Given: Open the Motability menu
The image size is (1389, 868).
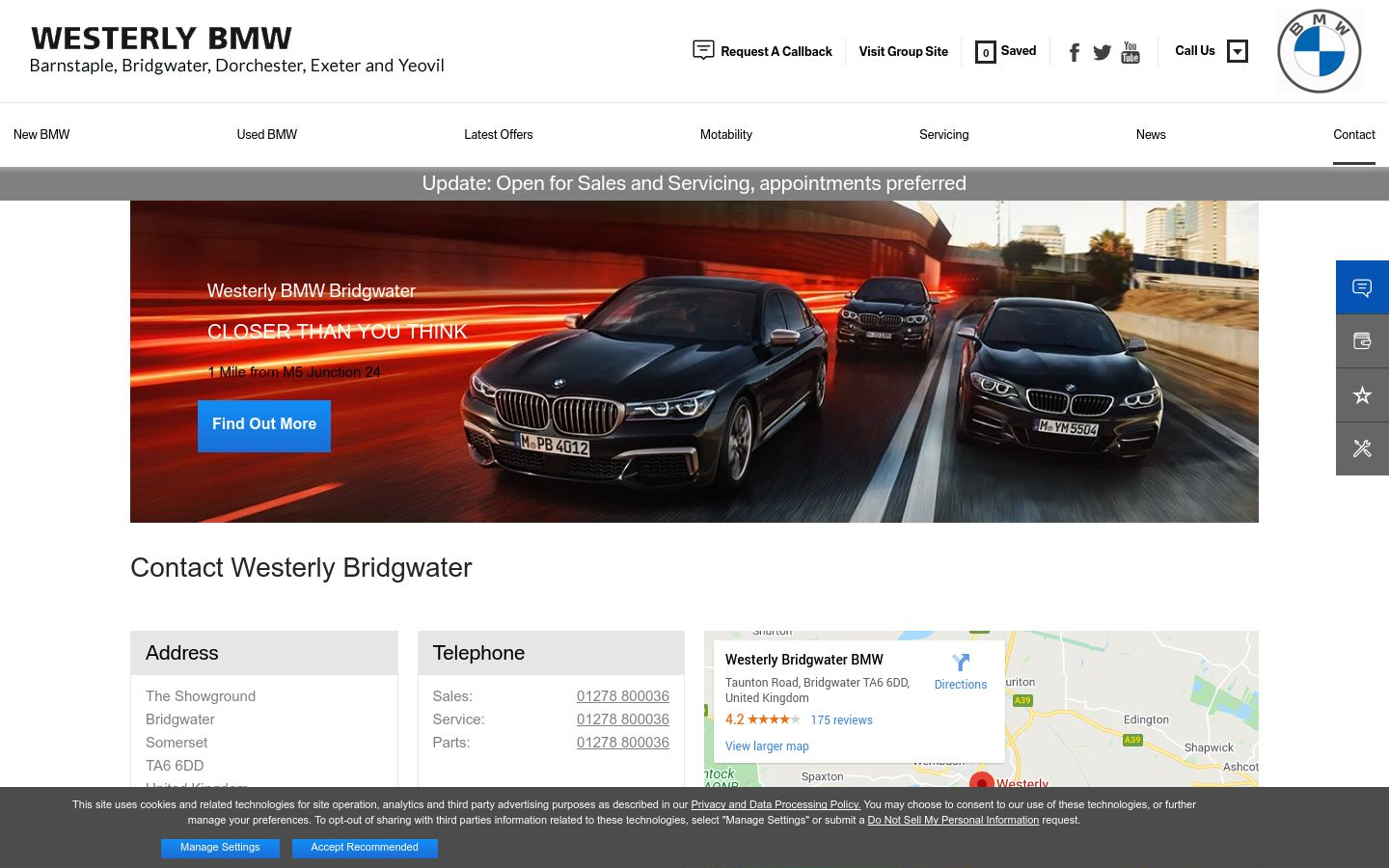Looking at the screenshot, I should (x=726, y=134).
